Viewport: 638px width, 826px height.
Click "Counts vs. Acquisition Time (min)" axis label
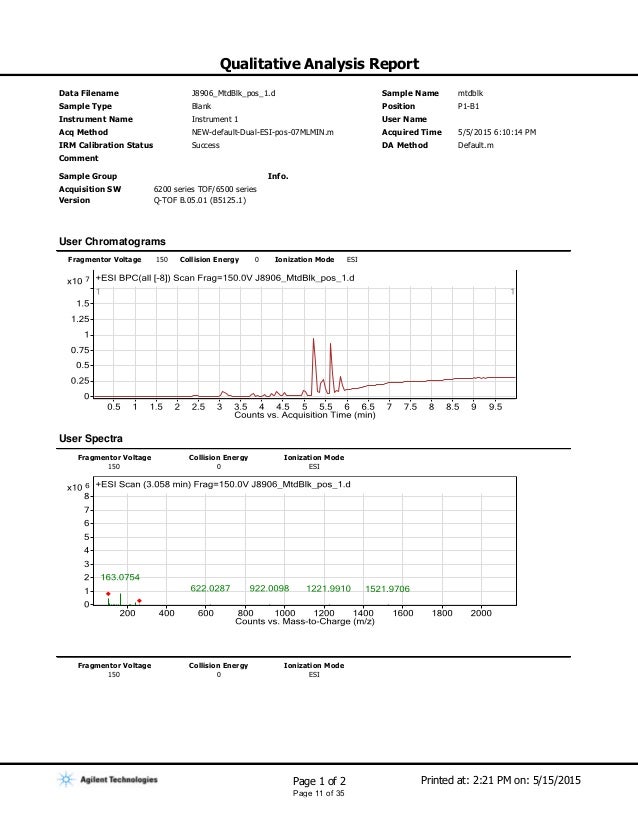click(305, 415)
